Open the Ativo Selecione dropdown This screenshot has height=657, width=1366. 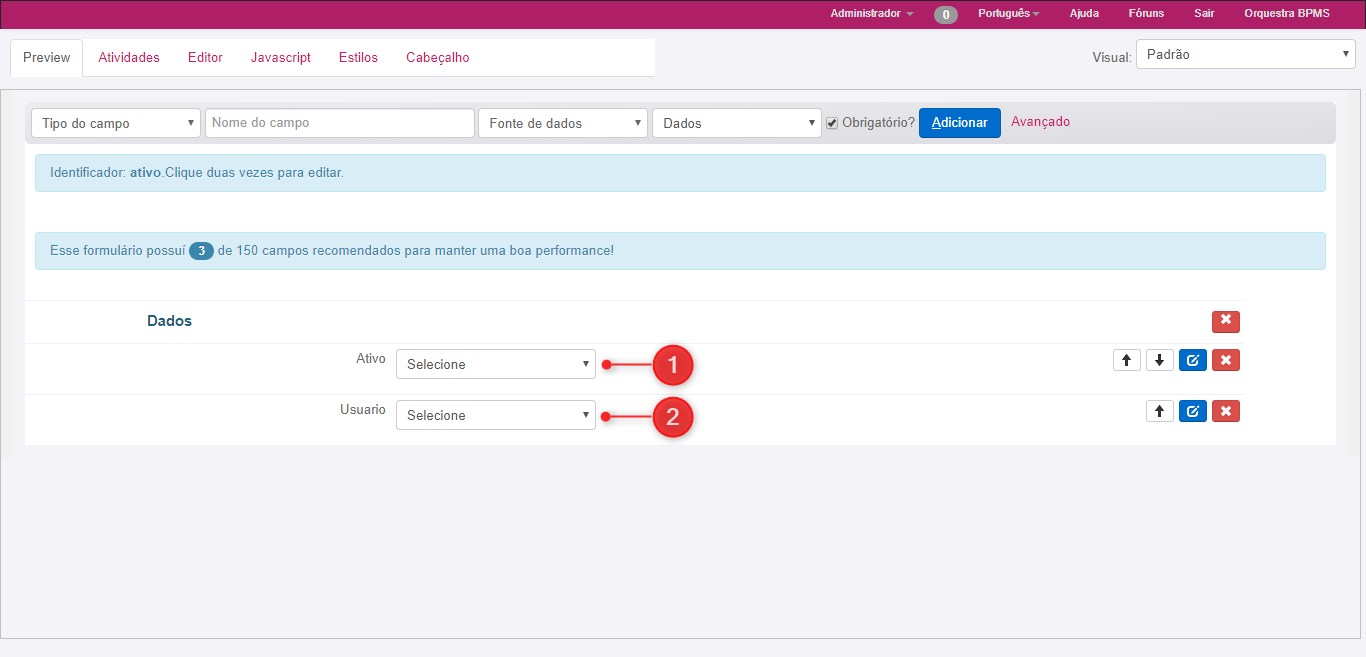tap(495, 364)
